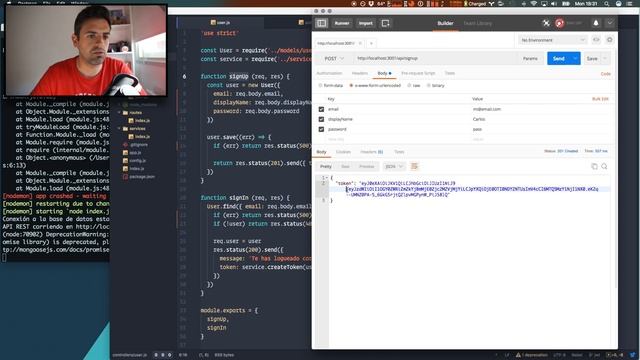Click the Params button
The height and width of the screenshot is (360, 640).
click(530, 58)
